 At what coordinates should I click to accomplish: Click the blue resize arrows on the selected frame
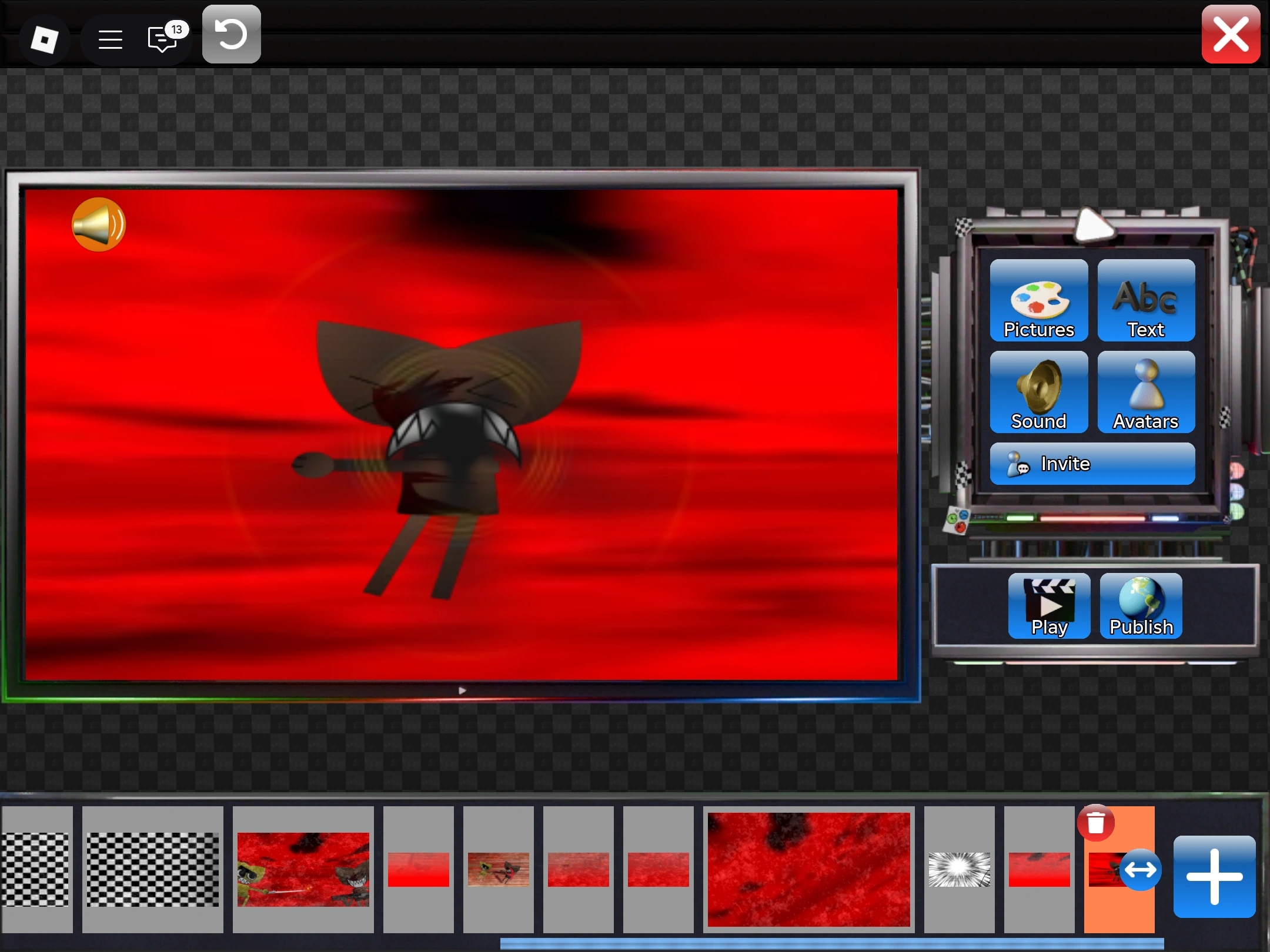pyautogui.click(x=1140, y=870)
